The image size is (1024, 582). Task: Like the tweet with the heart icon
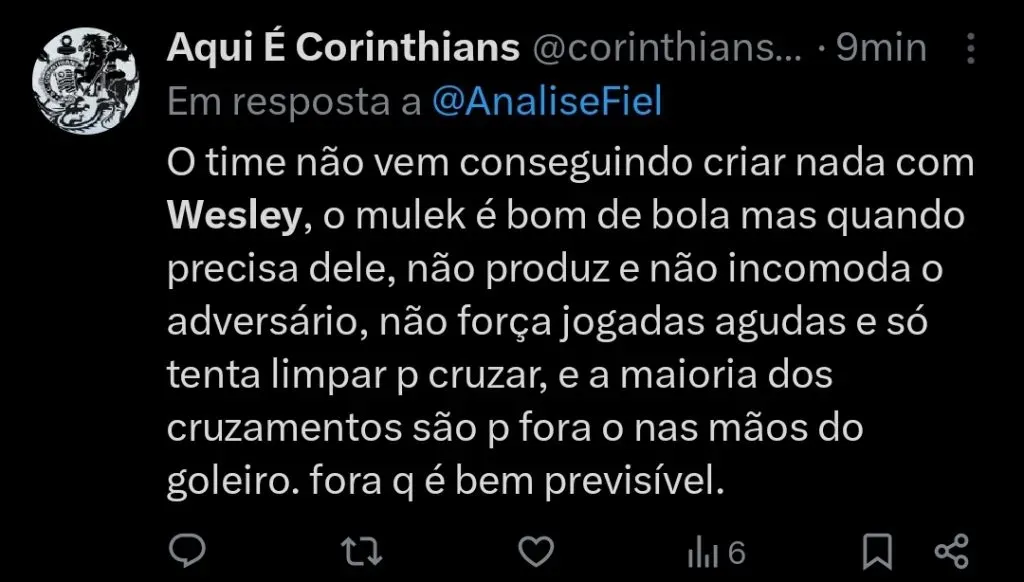538,549
